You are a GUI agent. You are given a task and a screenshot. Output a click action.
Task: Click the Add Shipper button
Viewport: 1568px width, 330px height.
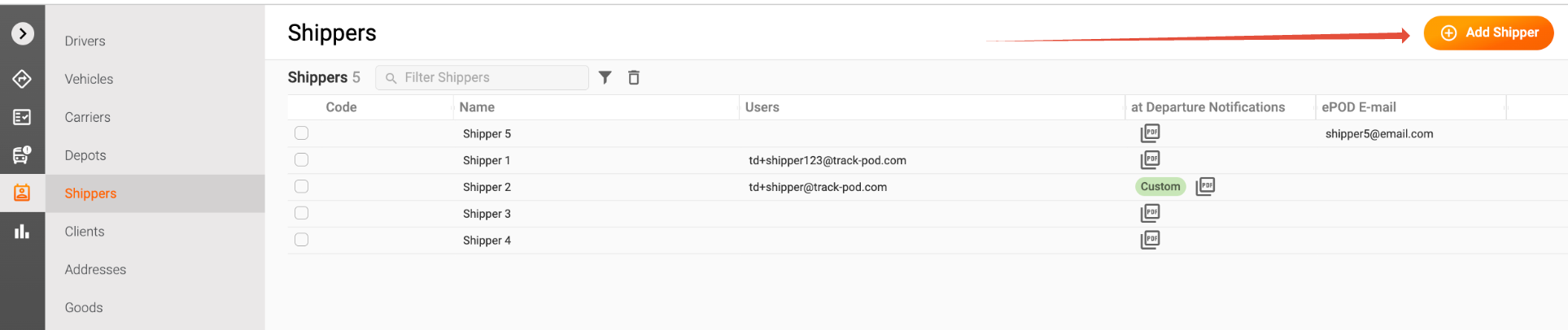tap(1488, 33)
